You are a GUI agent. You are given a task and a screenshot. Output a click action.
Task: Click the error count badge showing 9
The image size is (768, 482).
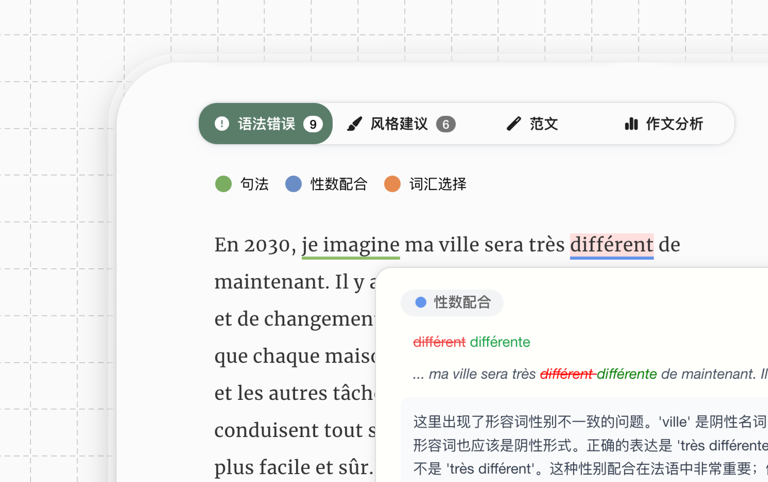[313, 124]
